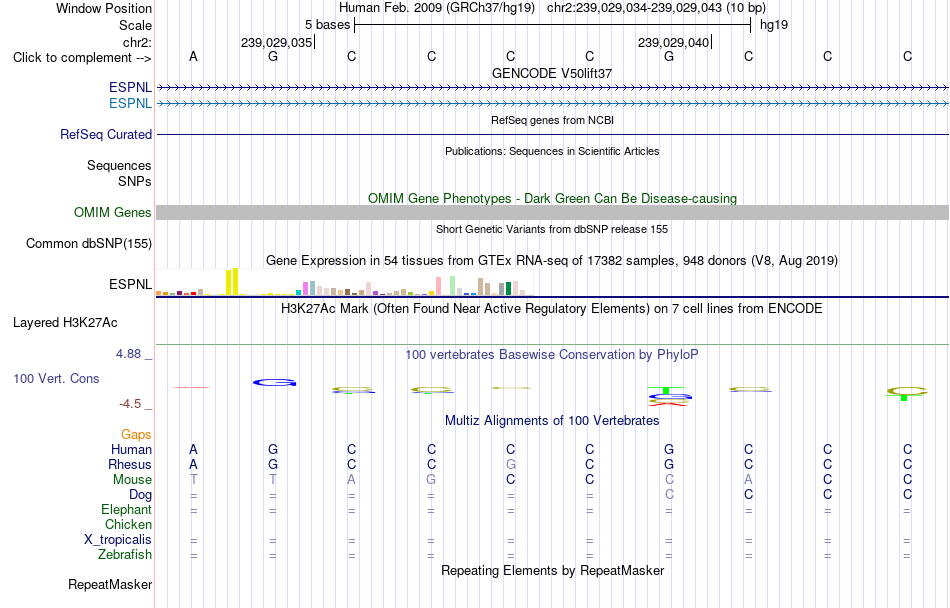Screen dimensions: 950x608
Task: Click the OMIM Genes track label
Action: click(x=113, y=213)
